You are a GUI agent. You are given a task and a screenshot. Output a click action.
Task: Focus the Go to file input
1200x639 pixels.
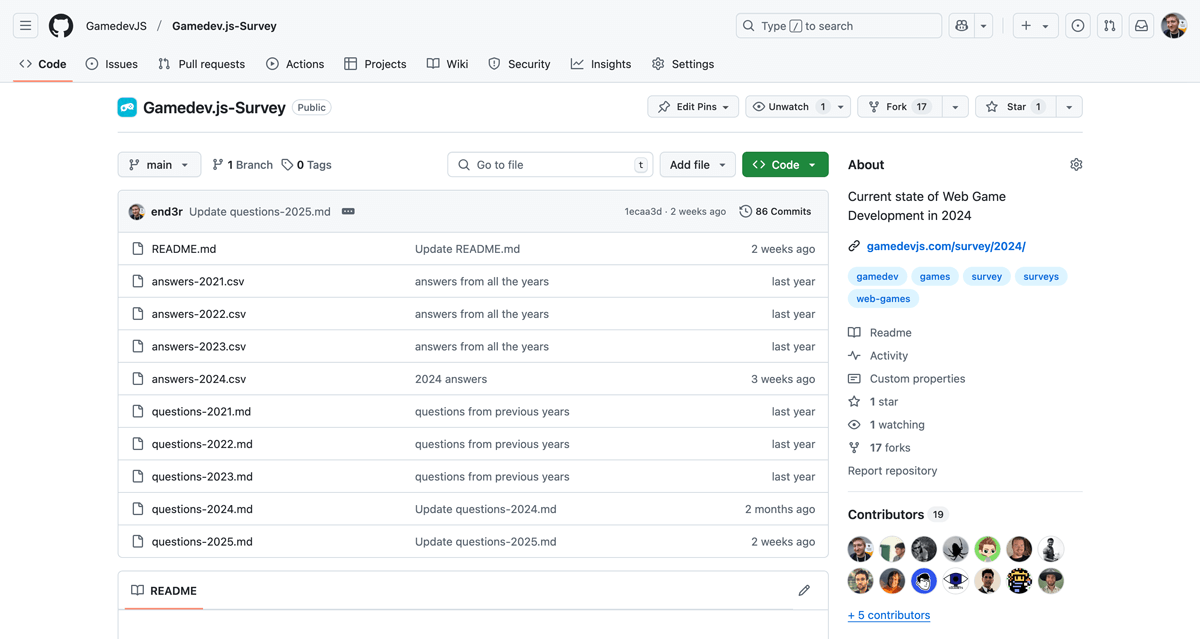click(550, 165)
